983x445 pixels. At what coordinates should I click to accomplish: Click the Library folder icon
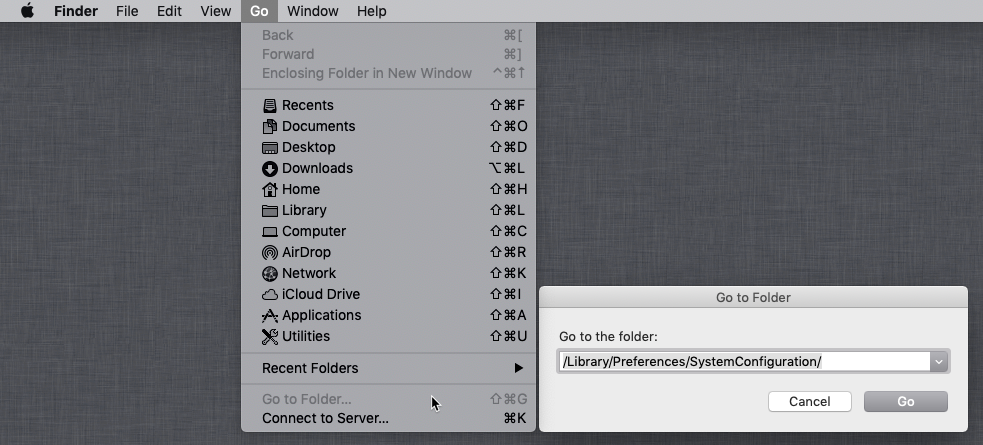click(270, 211)
